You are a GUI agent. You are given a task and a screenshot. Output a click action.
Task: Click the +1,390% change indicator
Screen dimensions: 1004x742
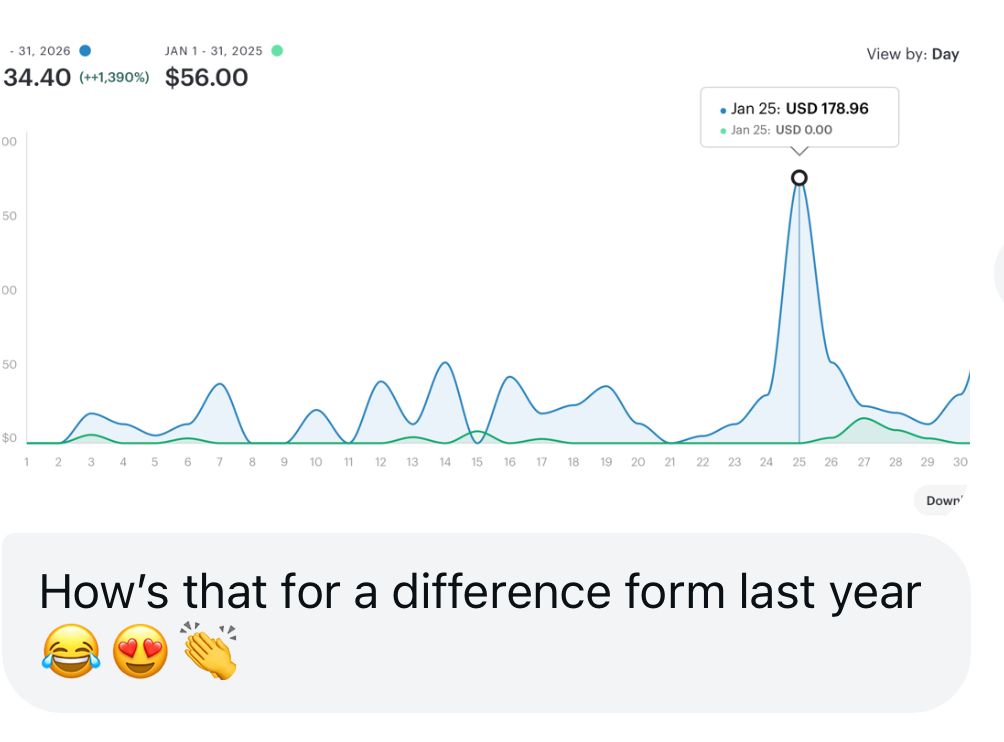click(x=114, y=78)
